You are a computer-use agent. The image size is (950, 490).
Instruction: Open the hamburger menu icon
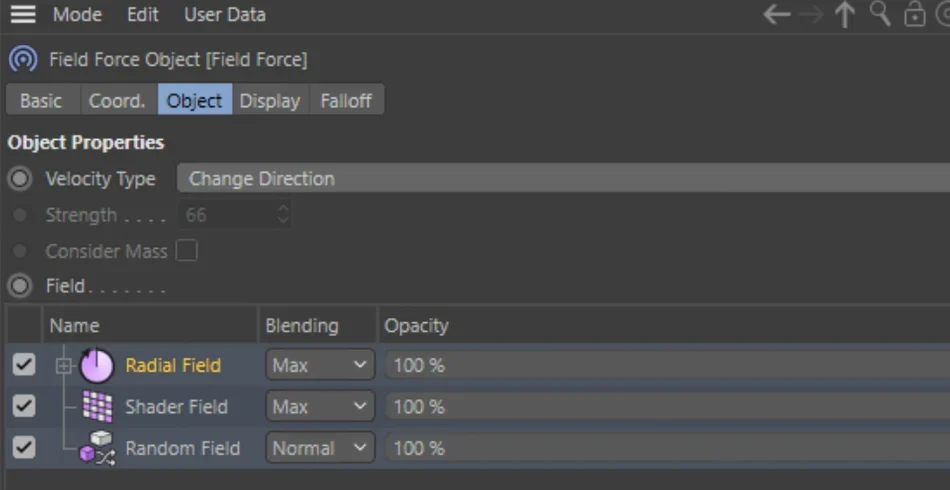(23, 14)
